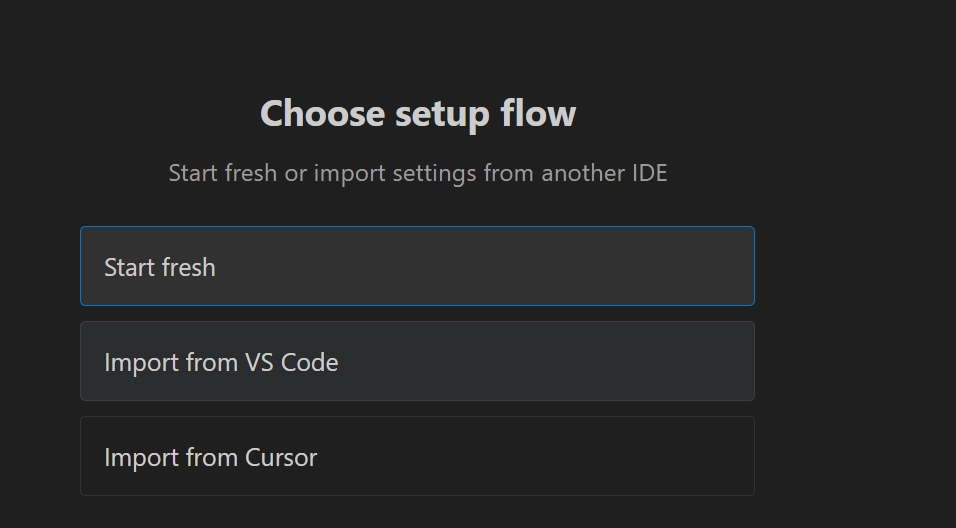Select the Start fresh option

click(417, 266)
